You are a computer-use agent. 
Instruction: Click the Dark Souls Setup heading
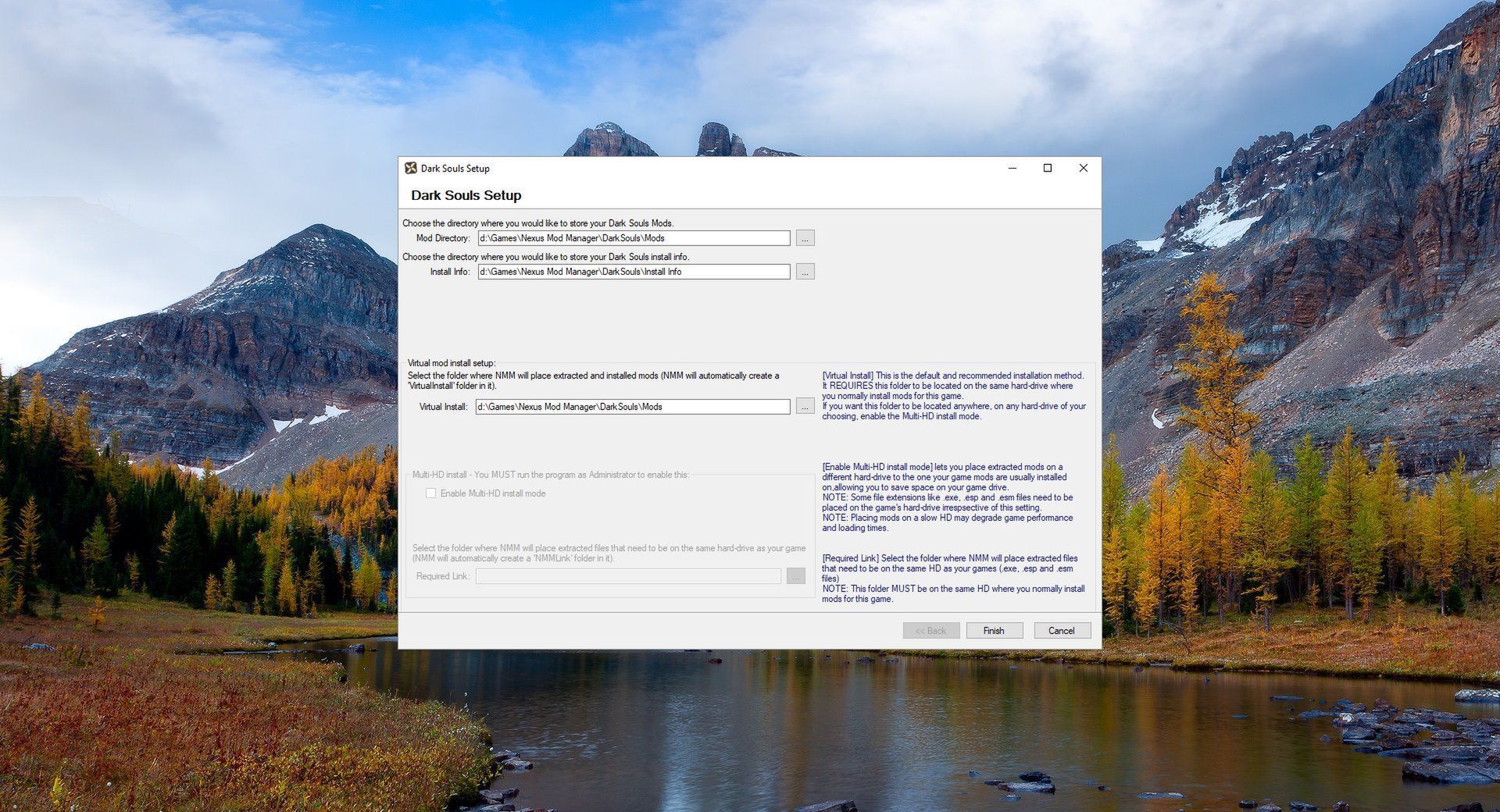(x=468, y=195)
